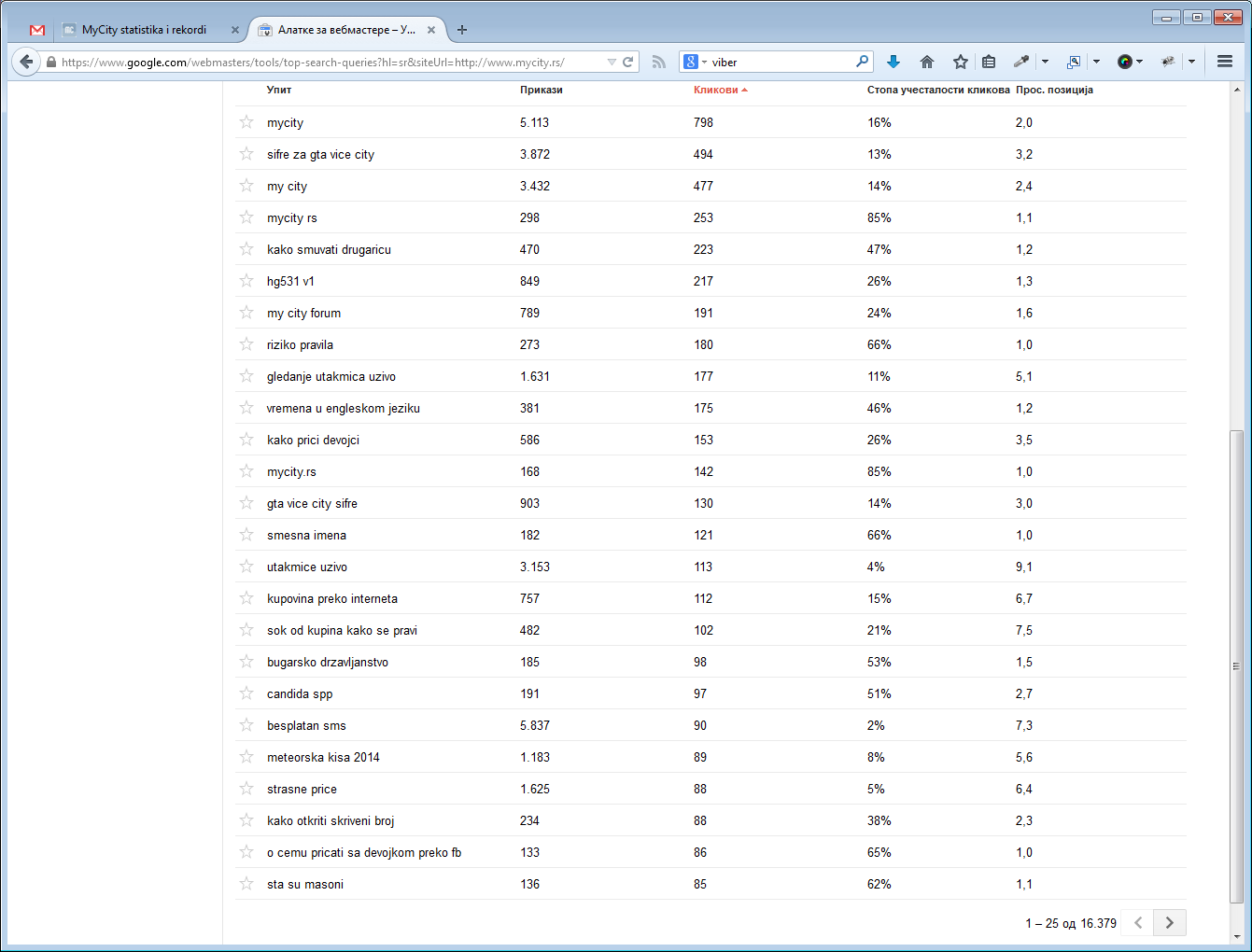Click the search magnifier in search box
Image resolution: width=1252 pixels, height=952 pixels.
coord(862,62)
